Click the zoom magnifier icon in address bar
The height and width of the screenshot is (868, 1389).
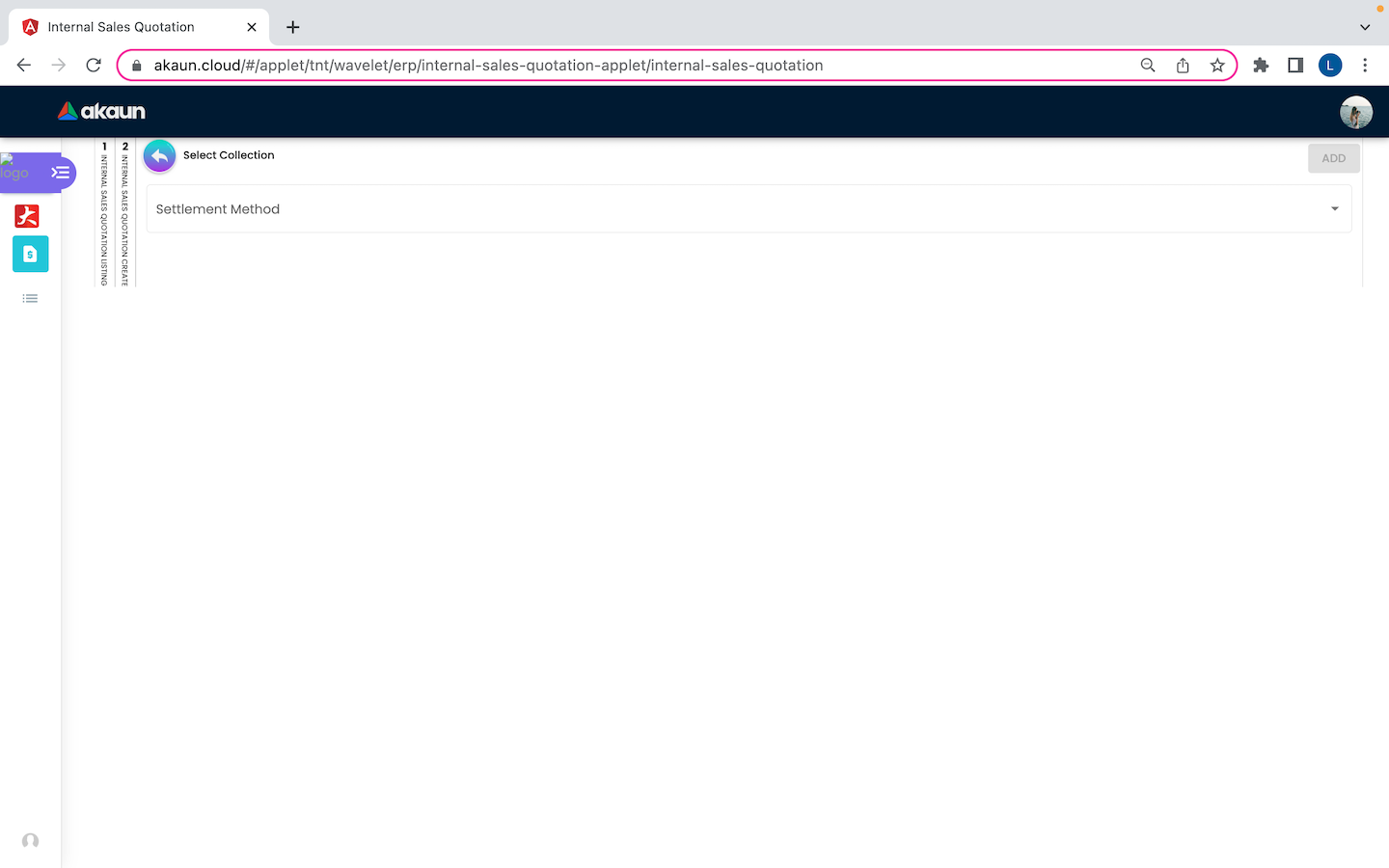click(1148, 65)
